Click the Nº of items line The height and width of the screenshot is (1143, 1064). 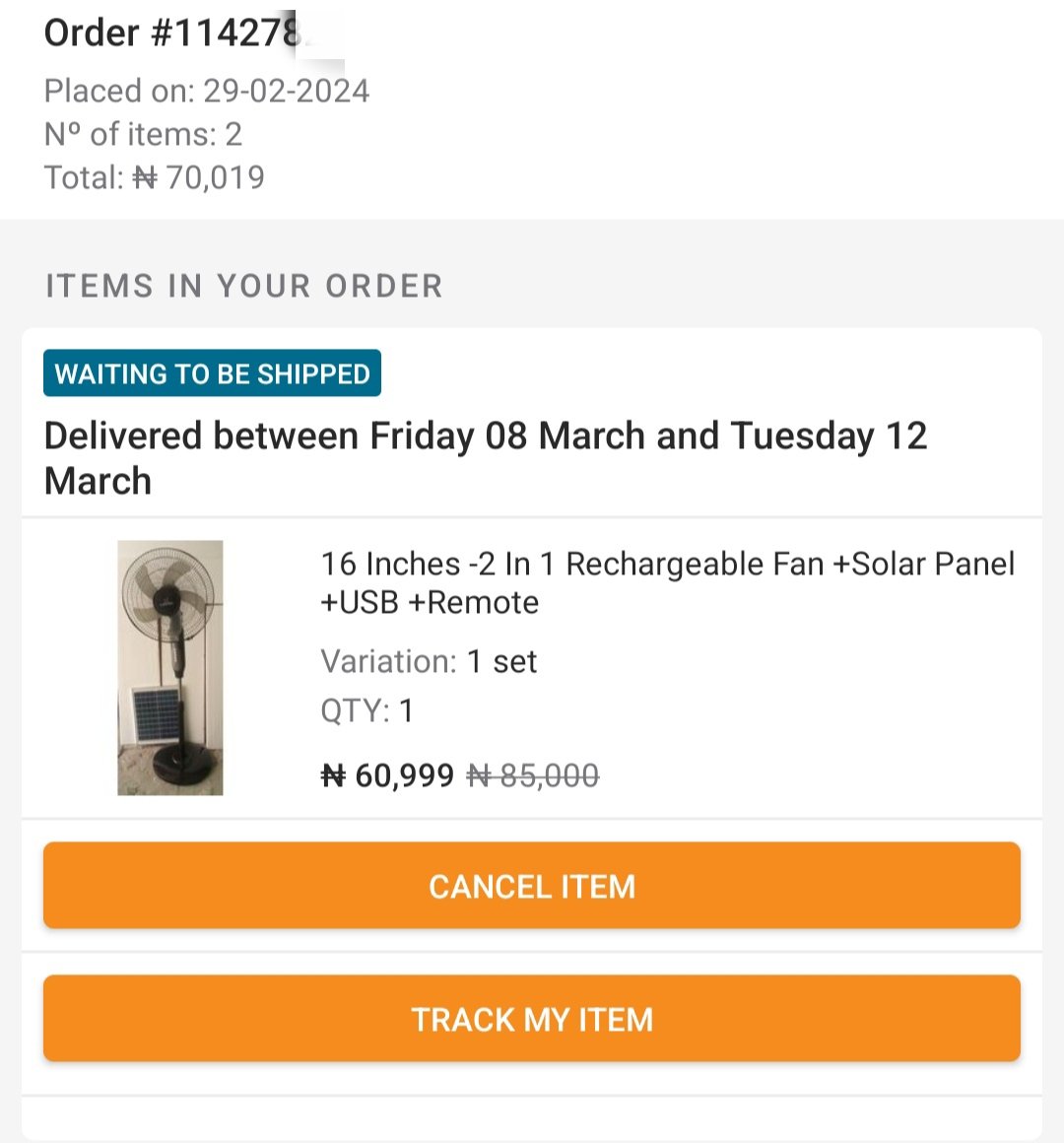[x=143, y=135]
